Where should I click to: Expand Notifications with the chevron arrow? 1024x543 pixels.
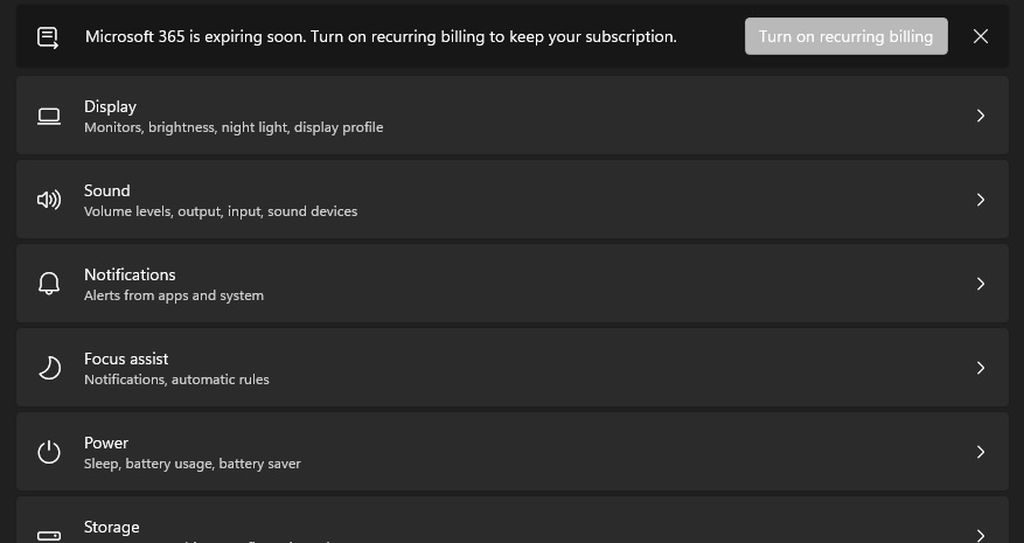(x=980, y=284)
